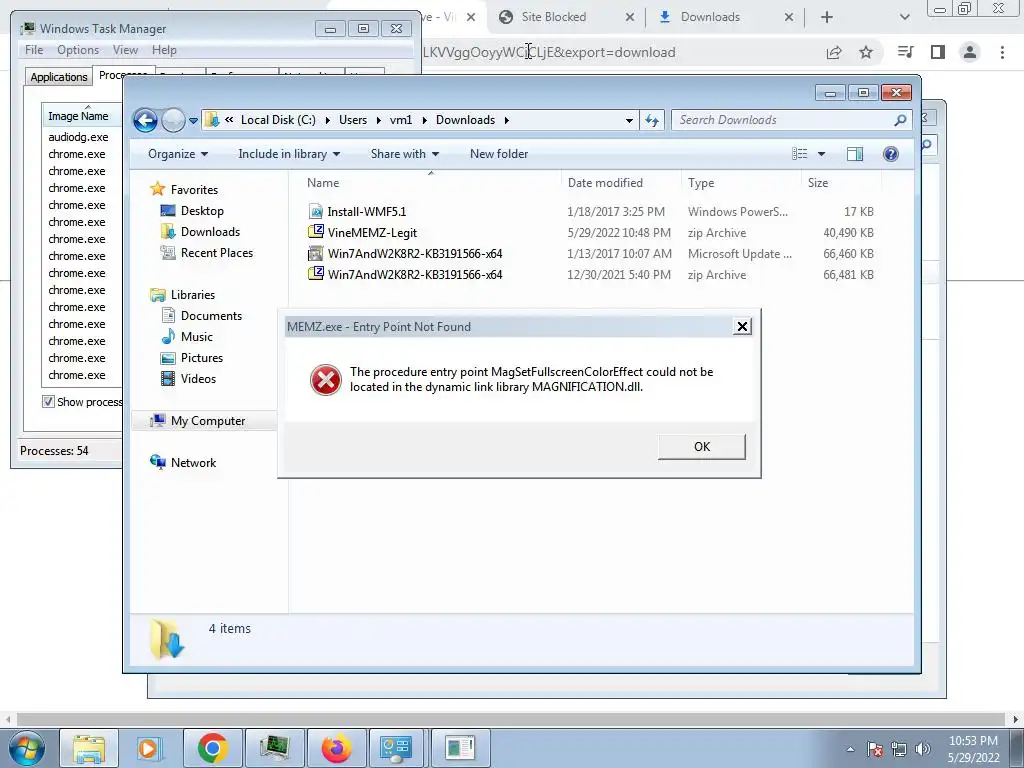Click the Explorer forward arrow button
The image size is (1024, 768).
173,120
